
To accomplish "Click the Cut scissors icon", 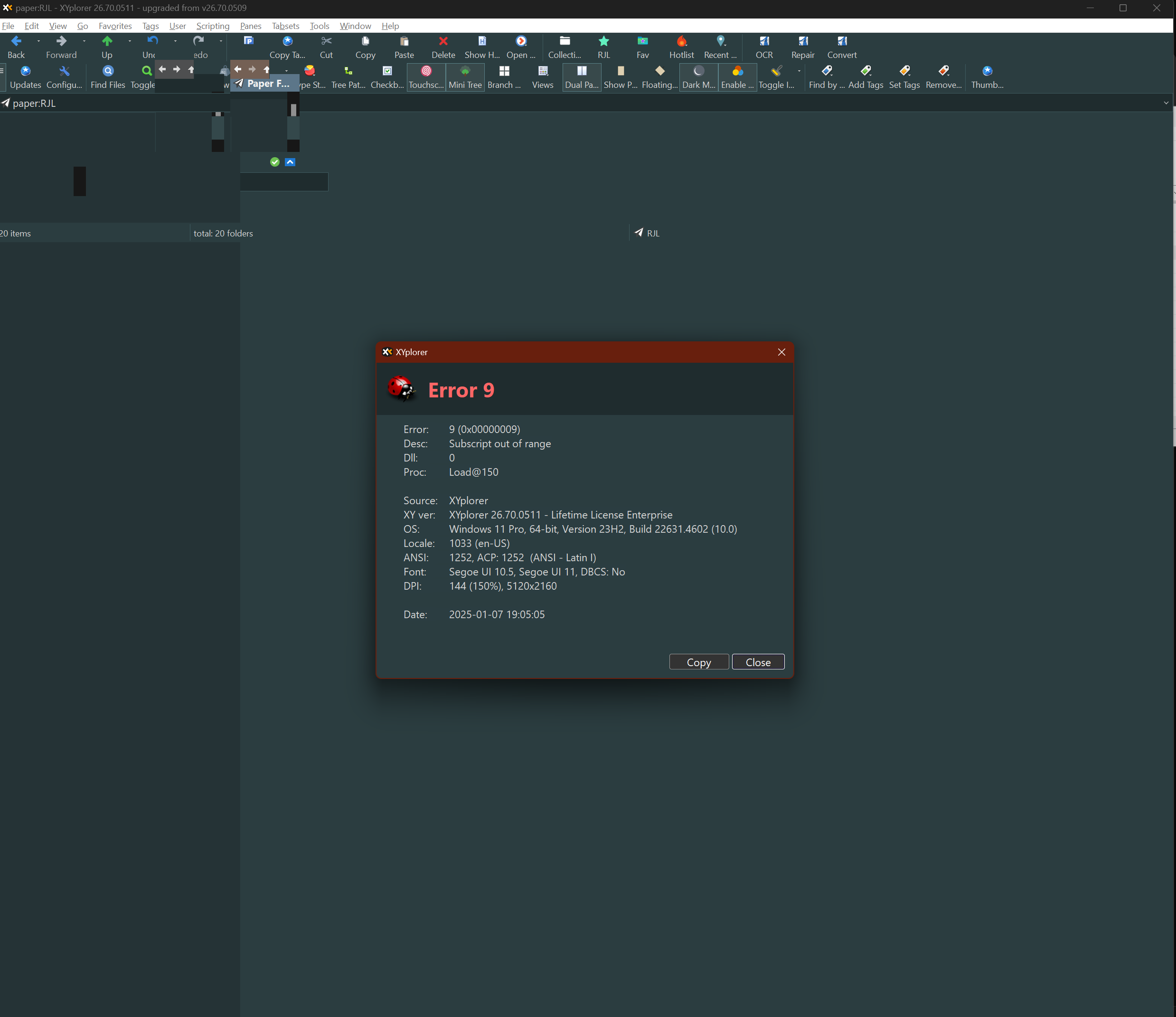I will pos(326,41).
